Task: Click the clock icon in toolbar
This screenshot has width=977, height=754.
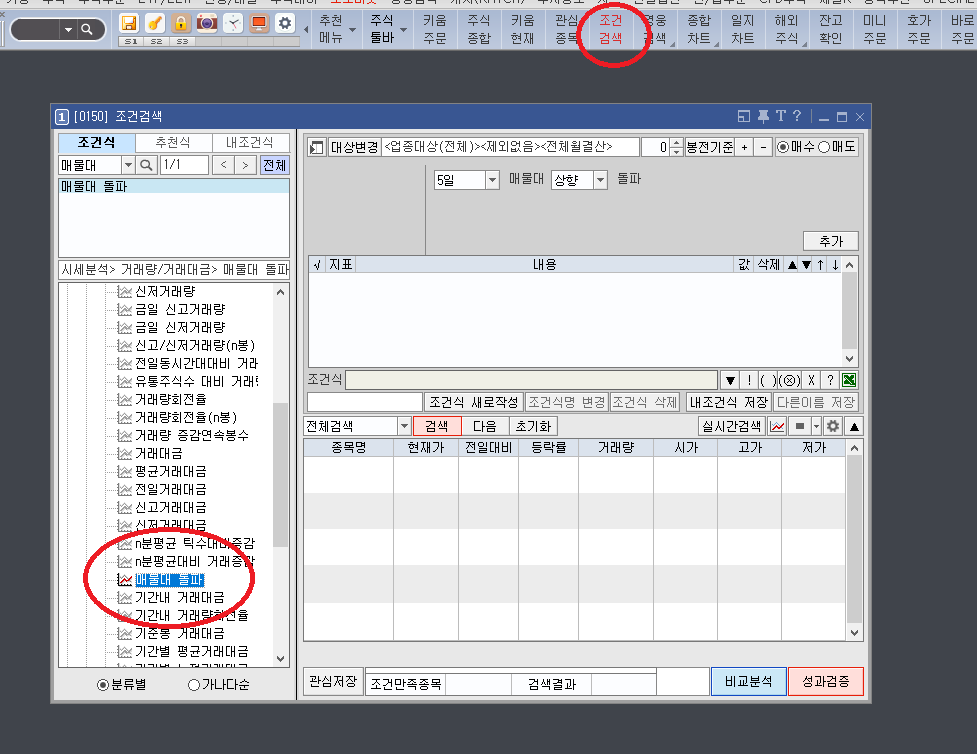Action: (233, 24)
